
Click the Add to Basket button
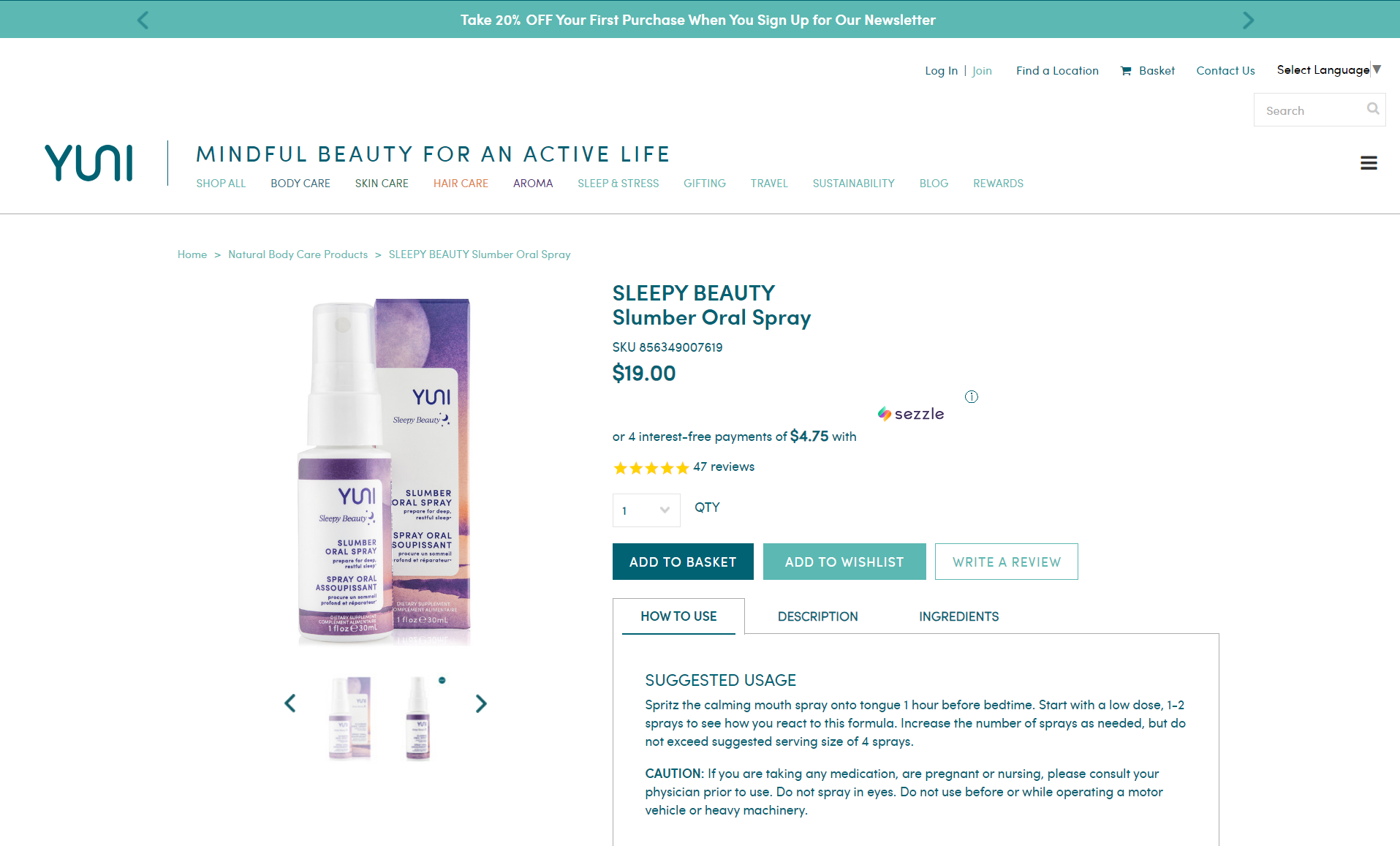[x=683, y=562]
